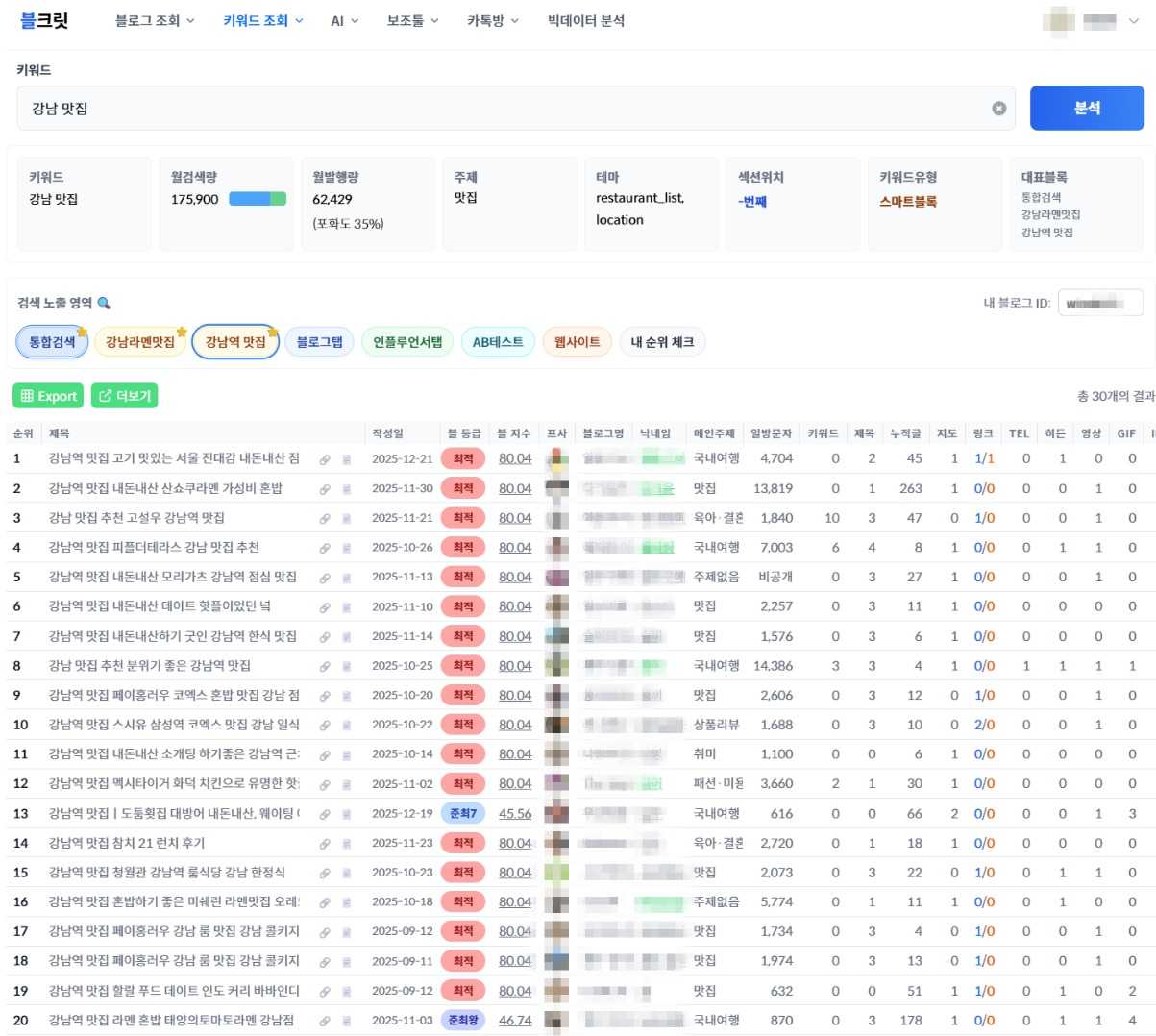Switch to the 블로그탭 pill
Screen dimensions: 1156x1036
point(320,342)
